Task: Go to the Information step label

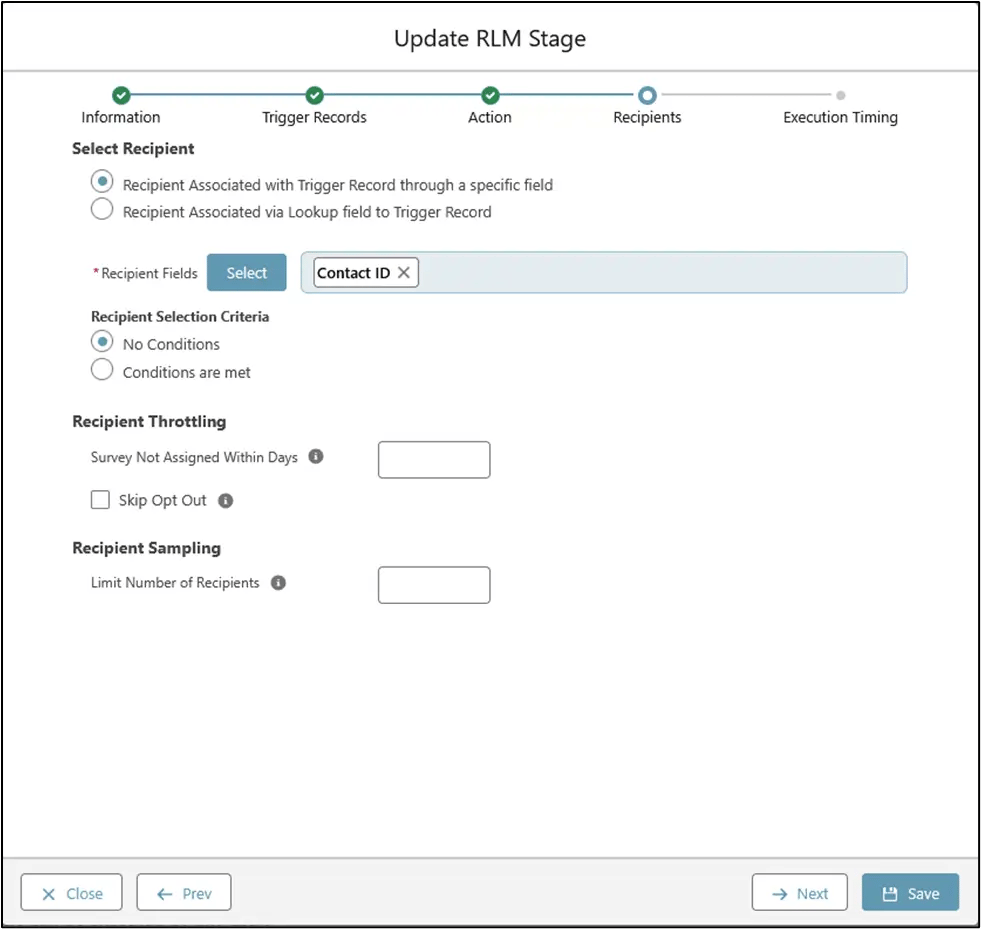Action: (121, 118)
